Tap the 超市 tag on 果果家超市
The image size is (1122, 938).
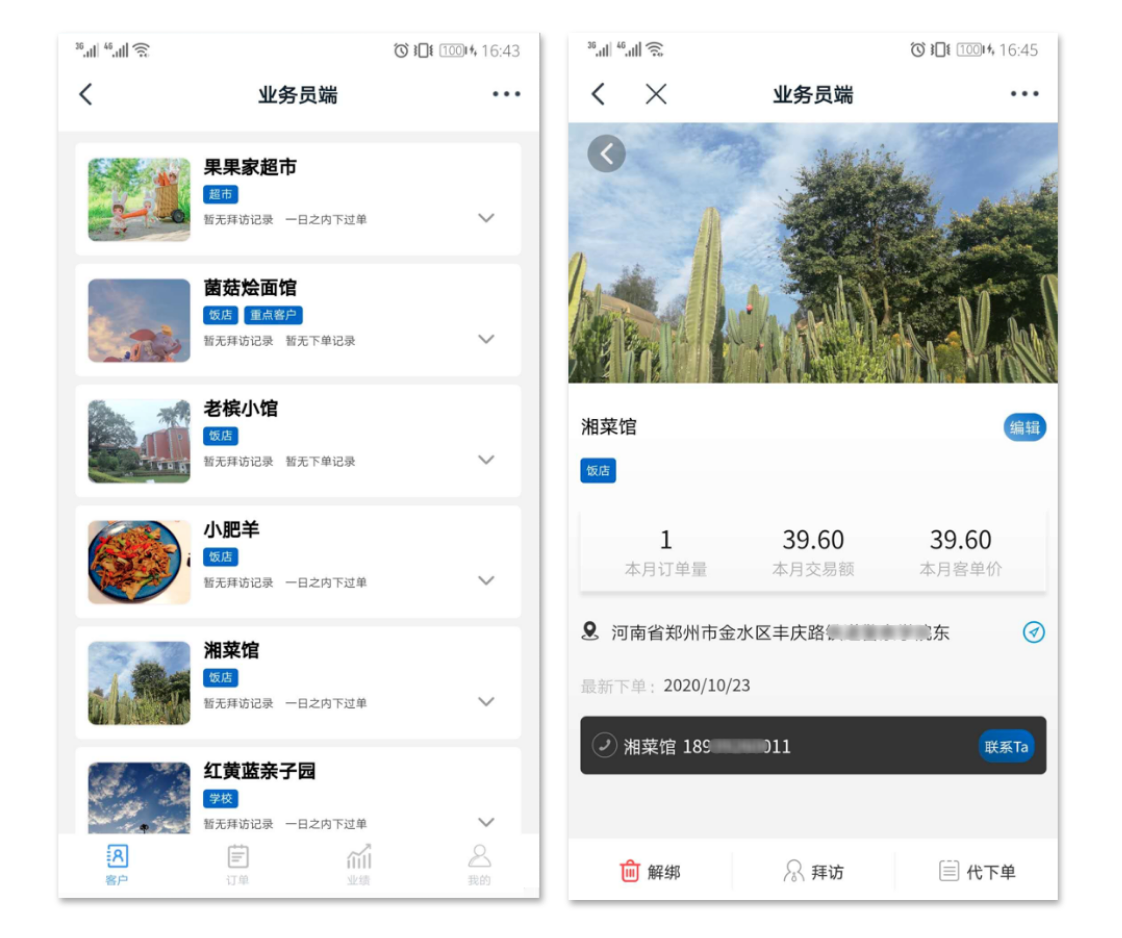point(221,195)
